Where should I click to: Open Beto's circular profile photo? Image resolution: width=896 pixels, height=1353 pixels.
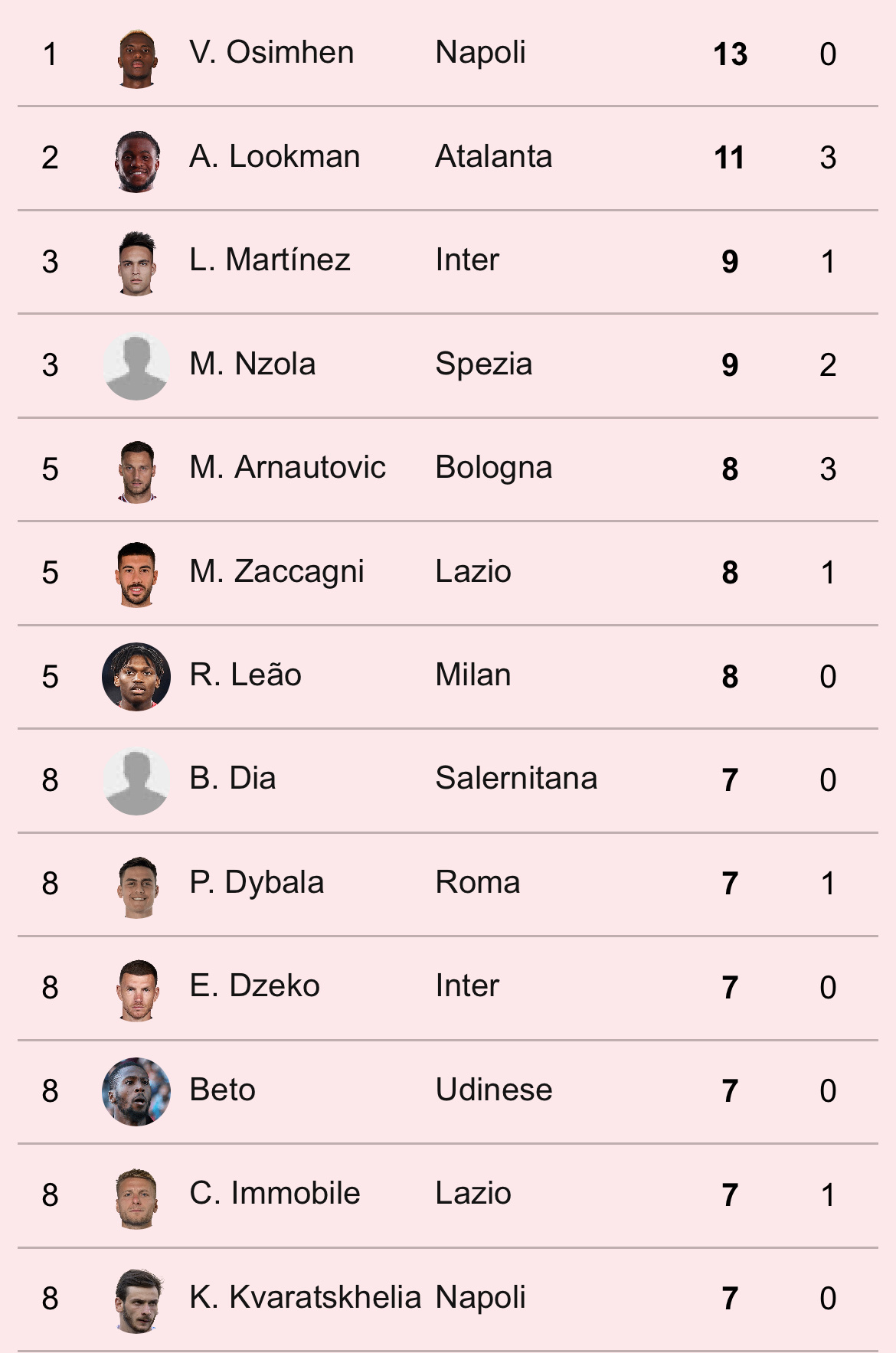(x=136, y=1092)
